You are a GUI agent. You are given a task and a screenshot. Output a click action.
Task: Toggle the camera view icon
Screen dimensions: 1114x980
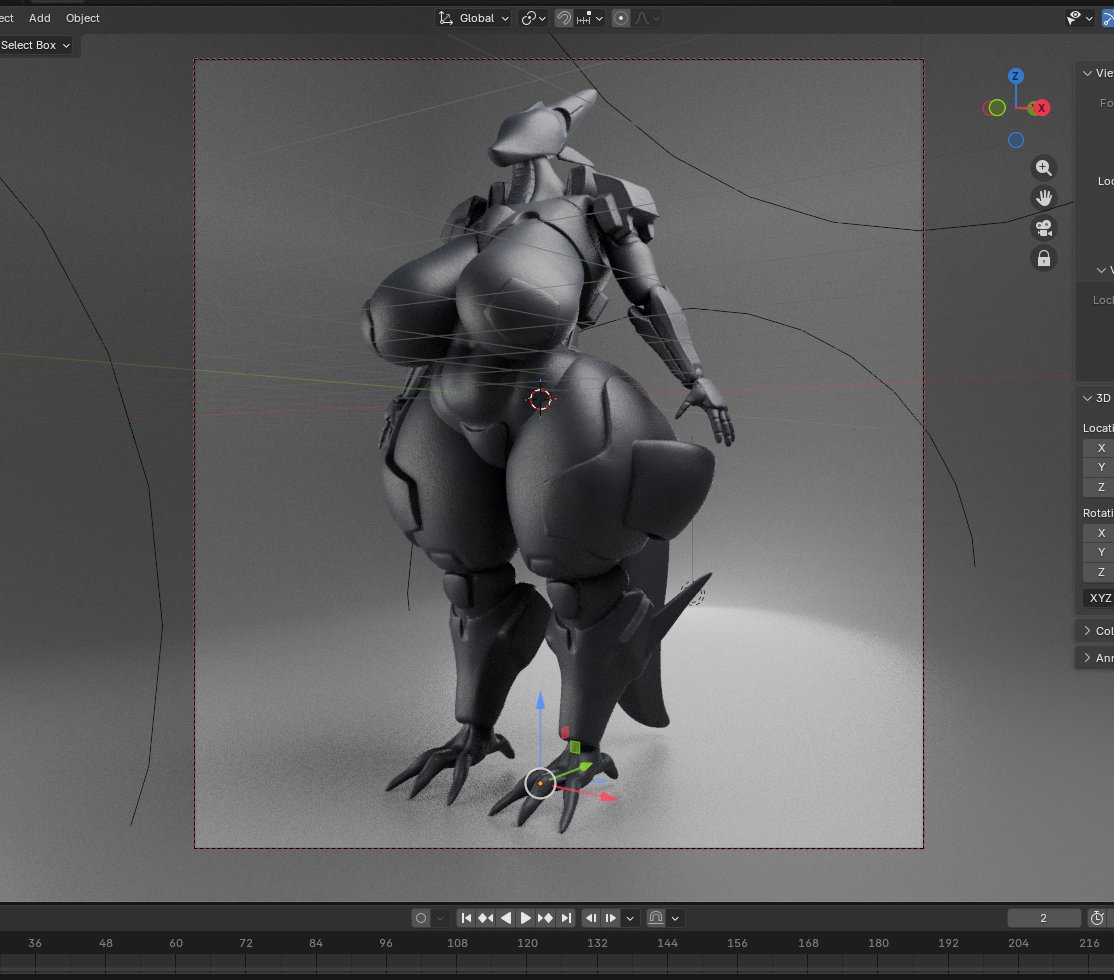click(x=1044, y=228)
